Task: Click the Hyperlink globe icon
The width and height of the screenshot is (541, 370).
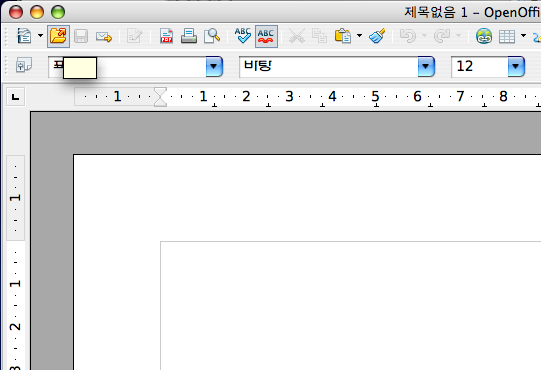Action: [484, 36]
